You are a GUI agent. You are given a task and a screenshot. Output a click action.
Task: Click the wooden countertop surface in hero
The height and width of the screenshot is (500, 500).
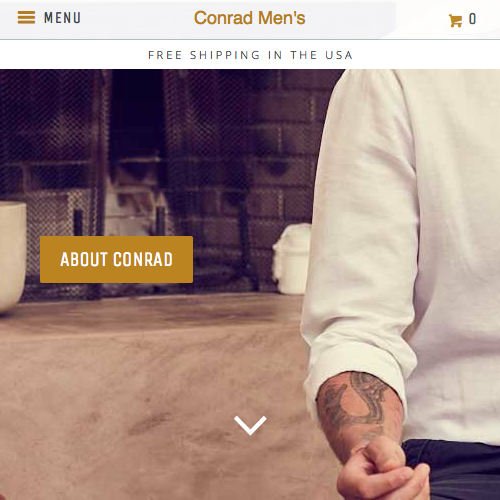[150, 383]
